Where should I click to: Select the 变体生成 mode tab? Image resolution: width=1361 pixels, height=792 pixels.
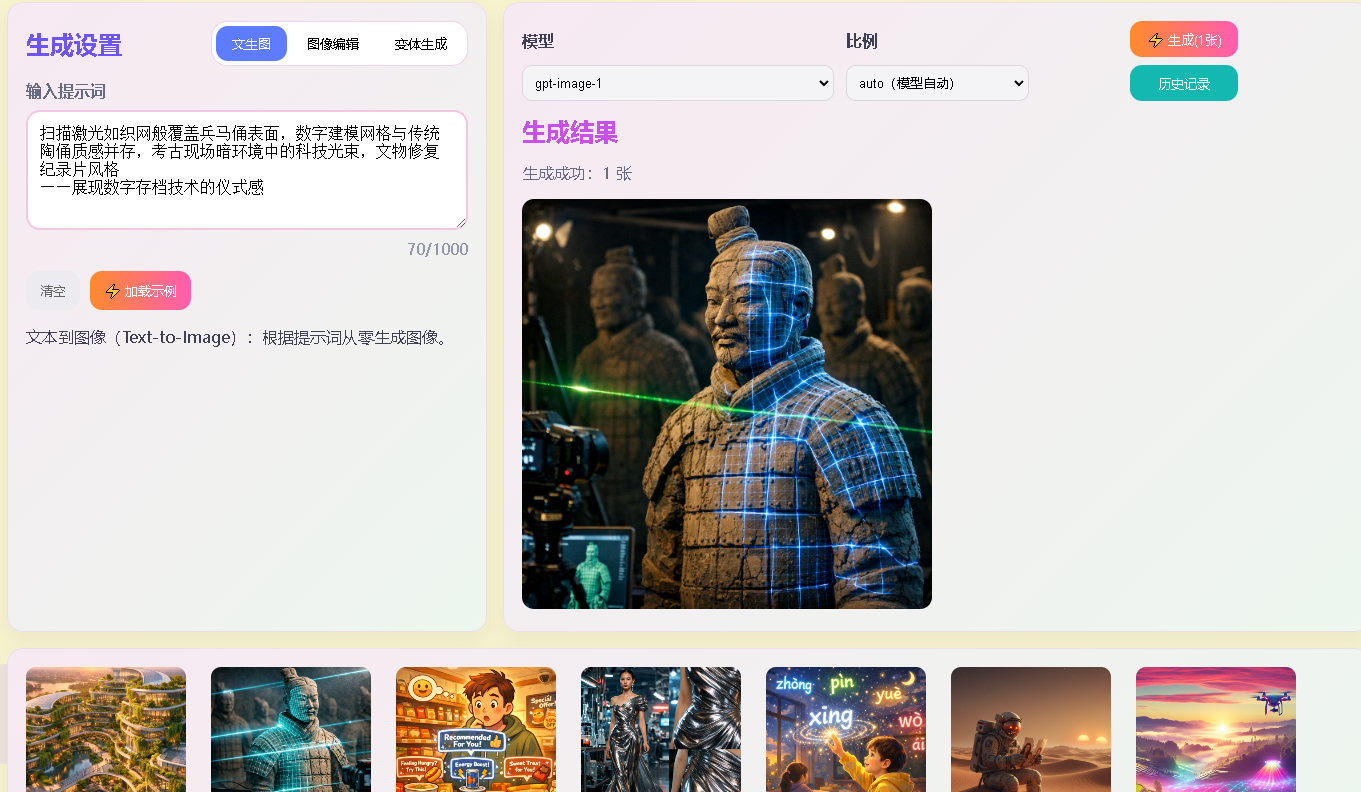coord(420,44)
